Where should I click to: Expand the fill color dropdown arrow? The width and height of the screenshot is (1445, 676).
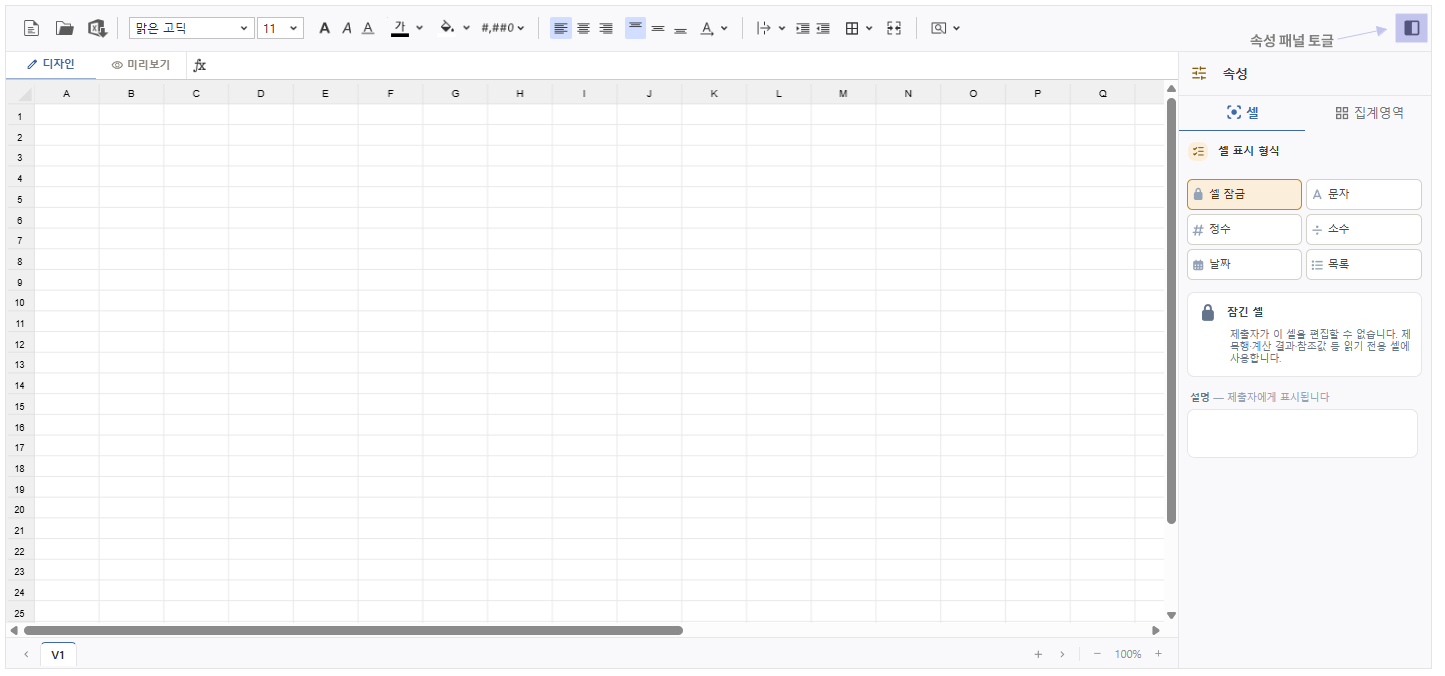466,28
